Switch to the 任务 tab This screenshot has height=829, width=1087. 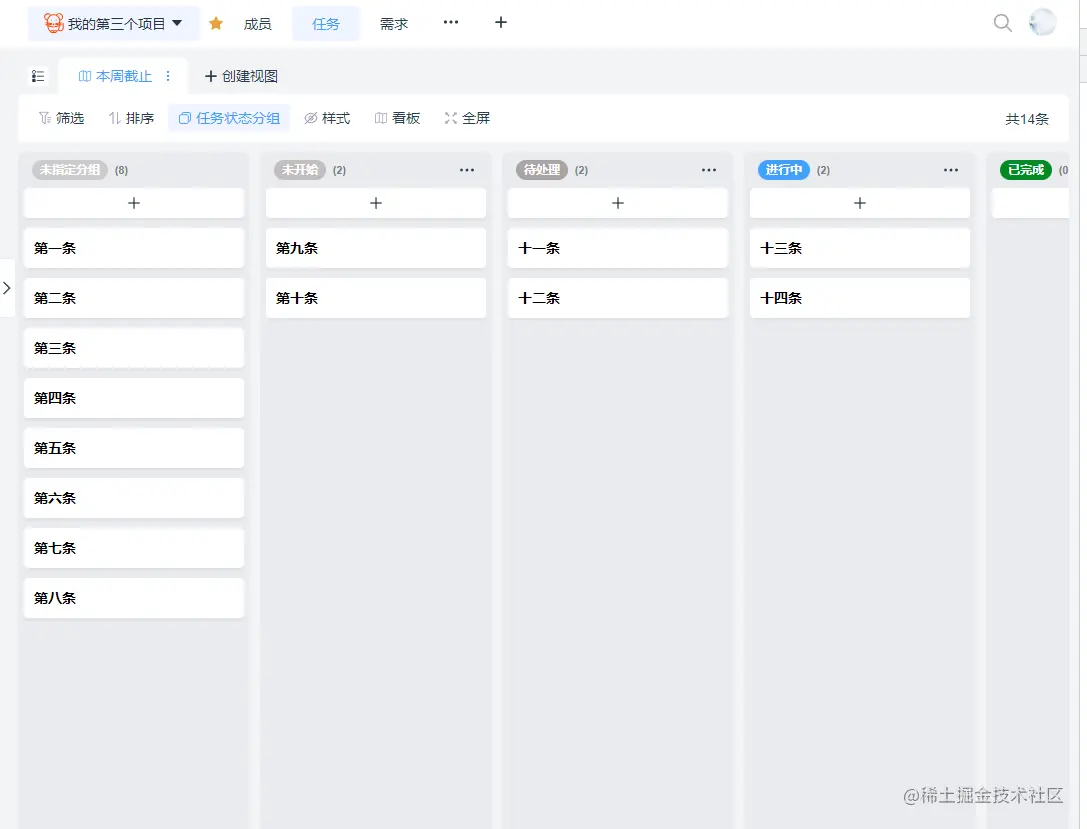pos(326,24)
